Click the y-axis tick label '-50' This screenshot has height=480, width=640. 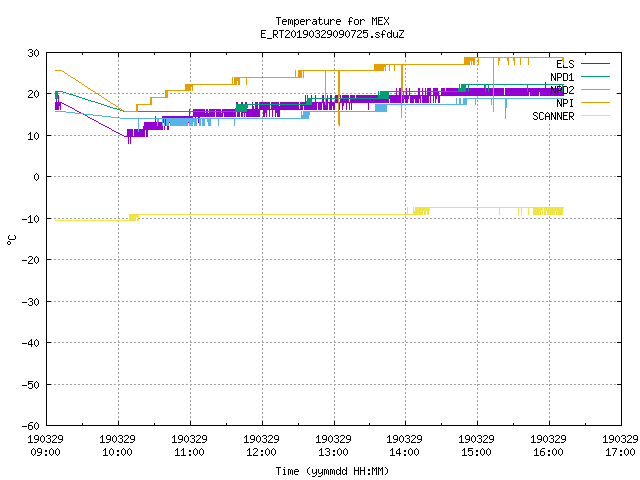pyautogui.click(x=31, y=384)
